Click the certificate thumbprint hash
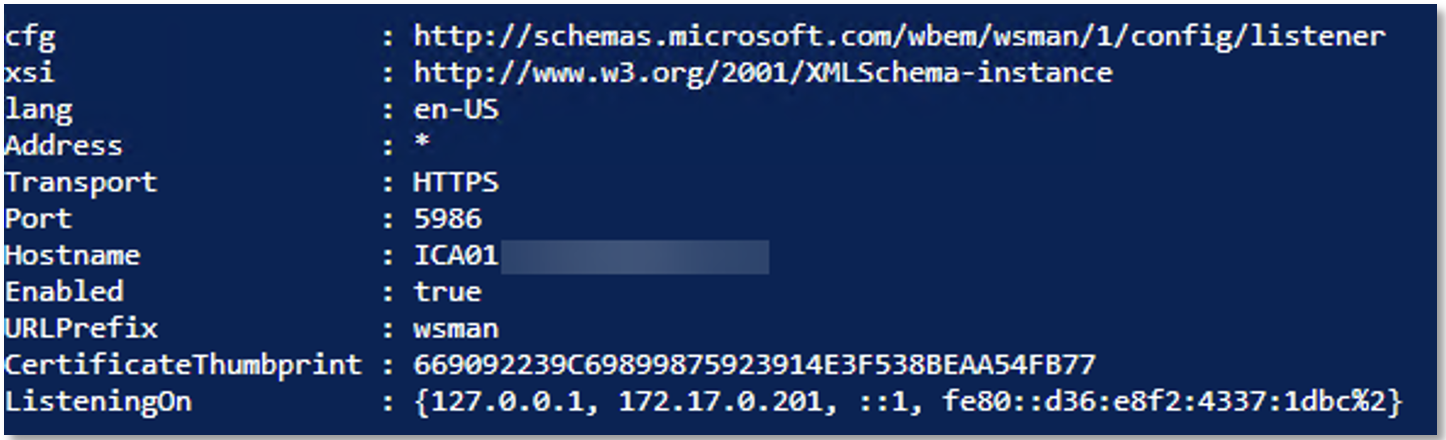 tap(754, 365)
